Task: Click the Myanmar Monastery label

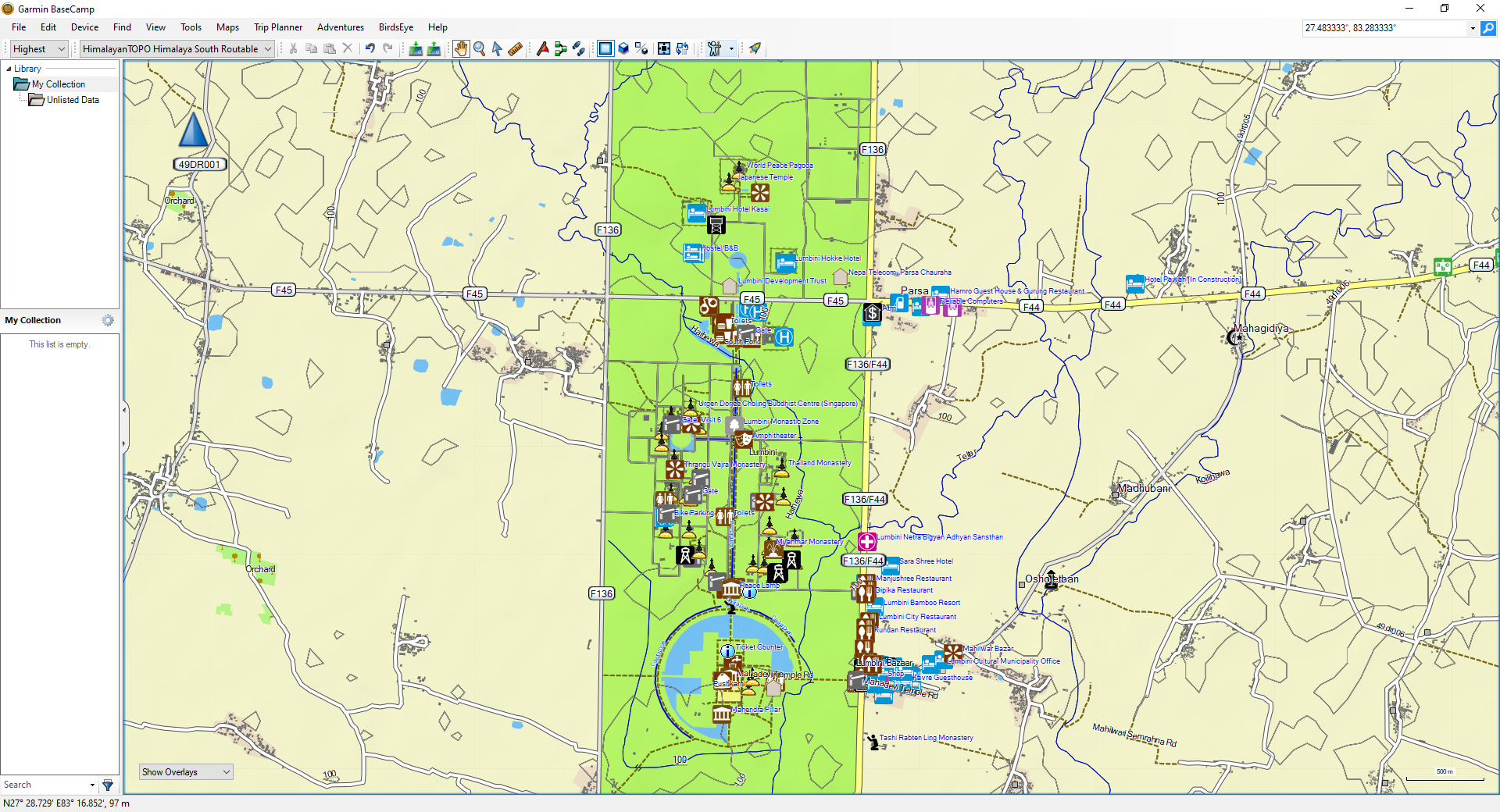Action: tap(809, 541)
